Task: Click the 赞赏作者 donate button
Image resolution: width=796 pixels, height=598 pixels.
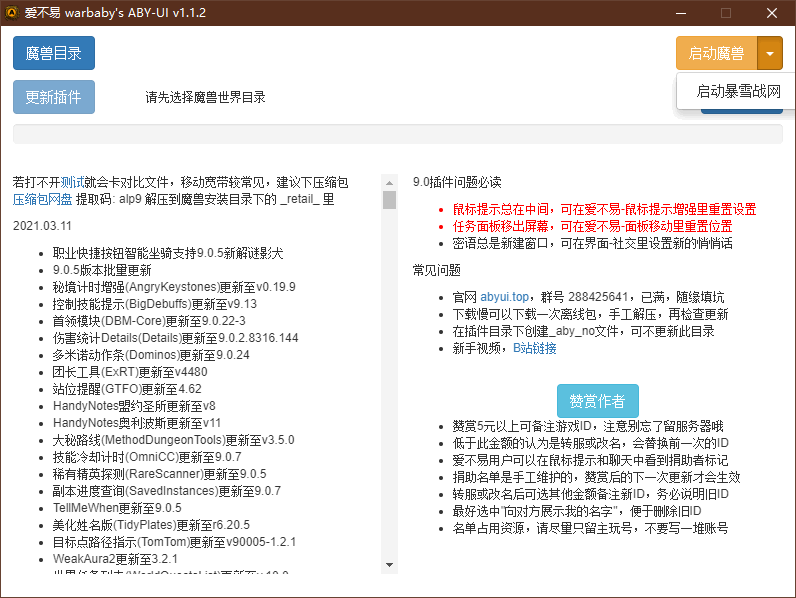Action: [x=597, y=401]
